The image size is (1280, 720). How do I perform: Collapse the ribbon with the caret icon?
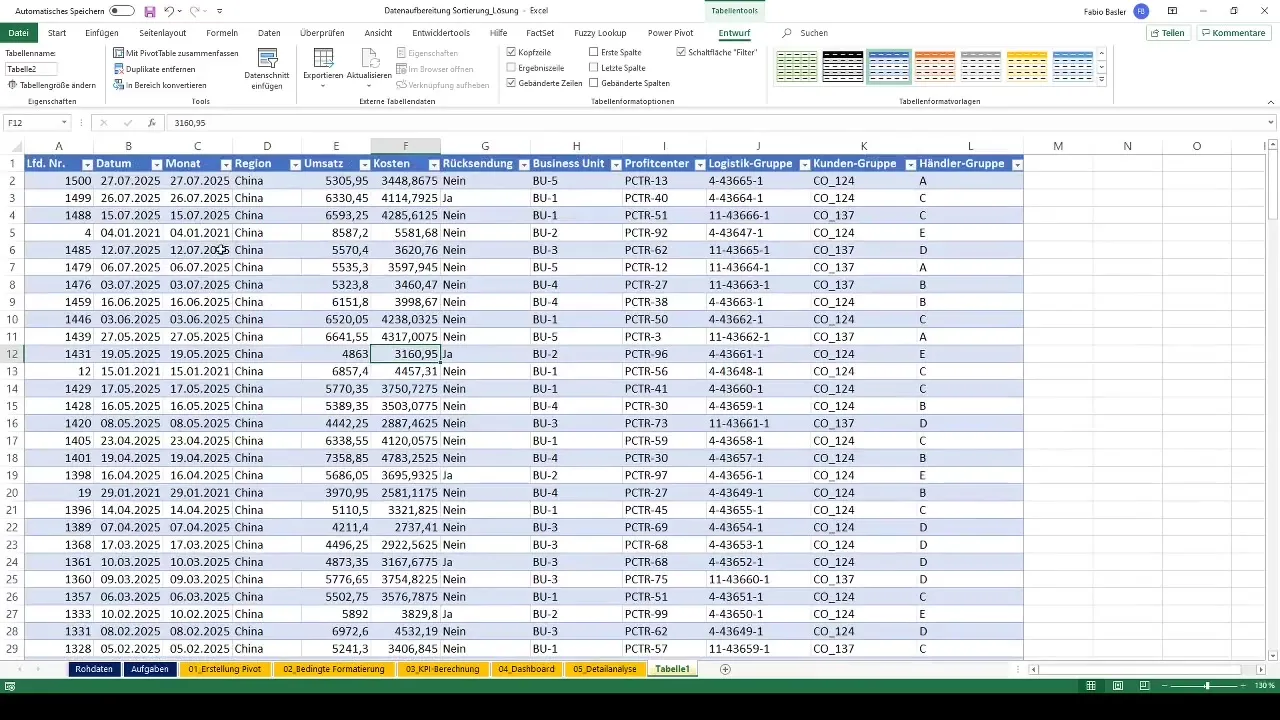pyautogui.click(x=1271, y=102)
